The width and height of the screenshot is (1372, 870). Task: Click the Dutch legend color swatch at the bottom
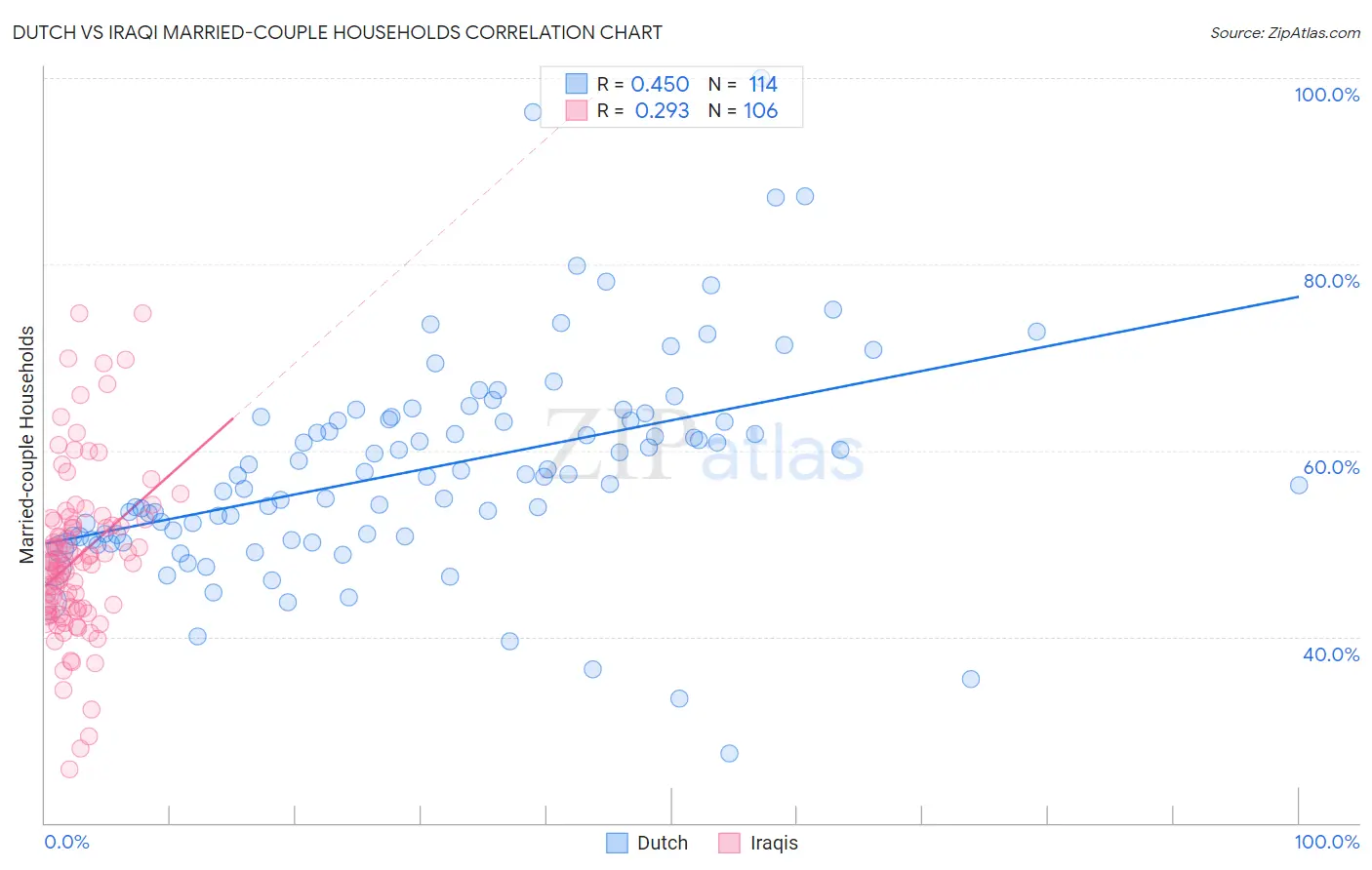point(617,843)
